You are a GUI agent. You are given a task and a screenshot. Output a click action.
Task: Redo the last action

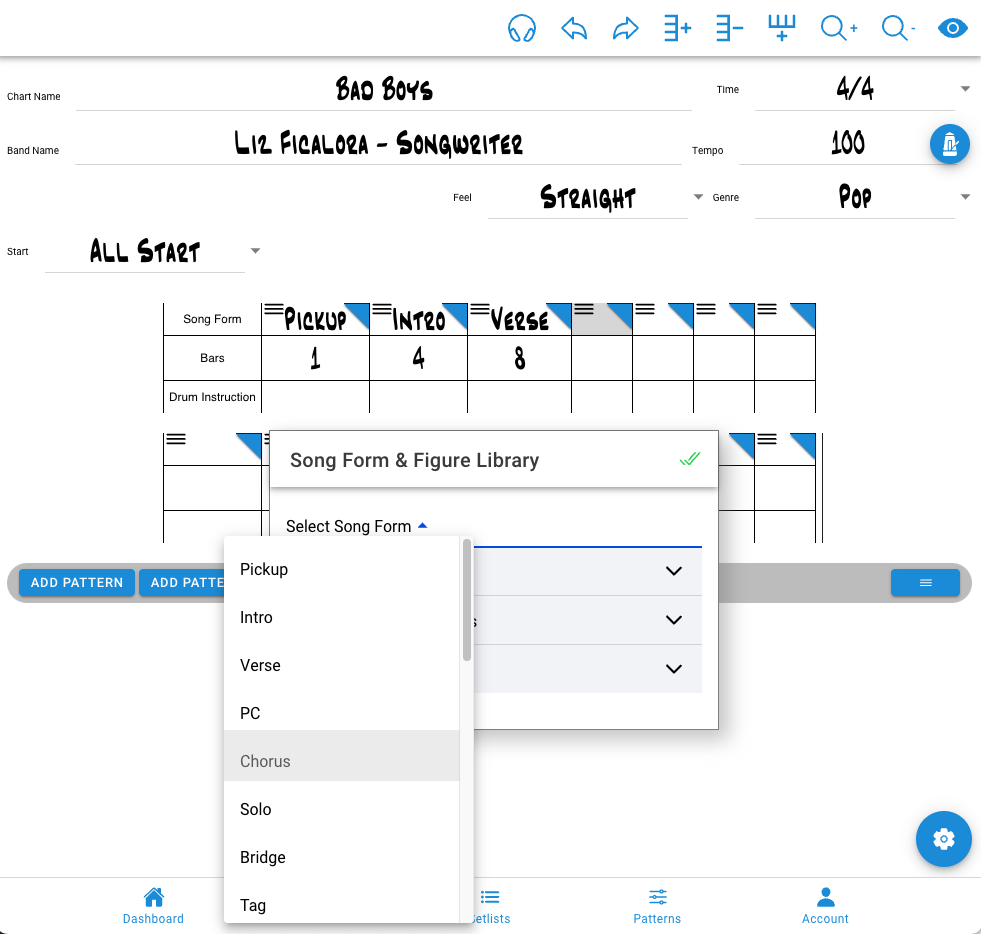pyautogui.click(x=626, y=28)
